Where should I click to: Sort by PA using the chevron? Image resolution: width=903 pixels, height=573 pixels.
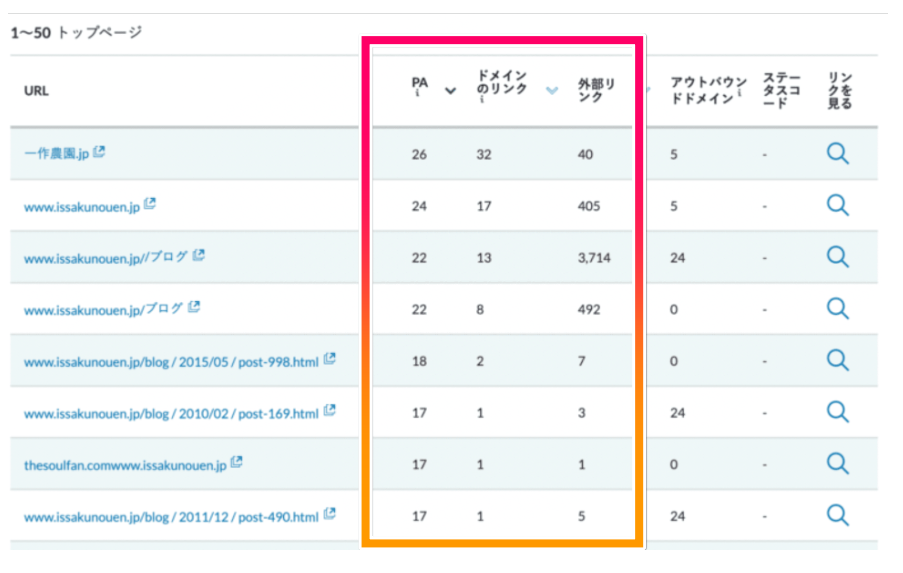click(450, 90)
